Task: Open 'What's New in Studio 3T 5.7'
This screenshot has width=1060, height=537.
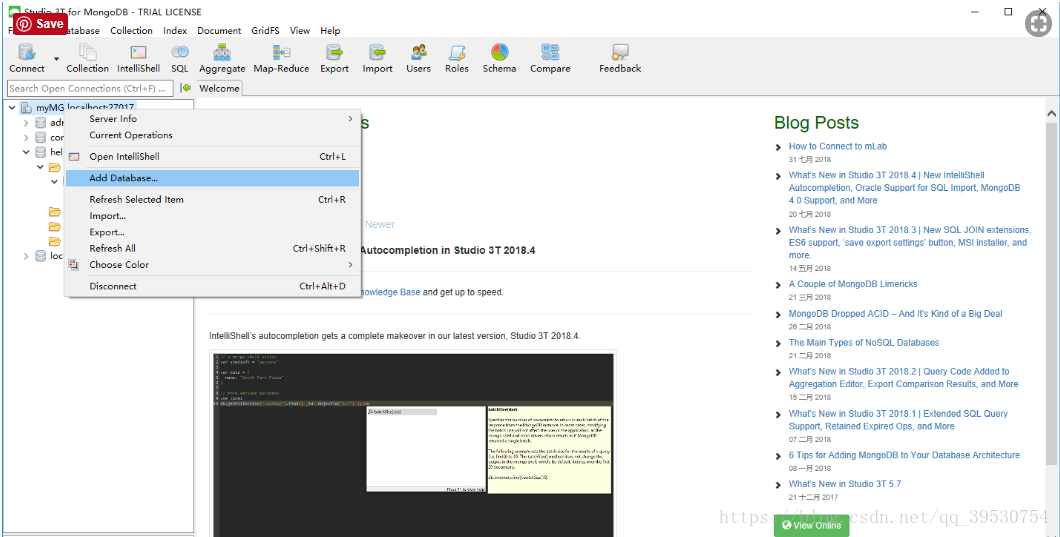Action: click(x=844, y=484)
